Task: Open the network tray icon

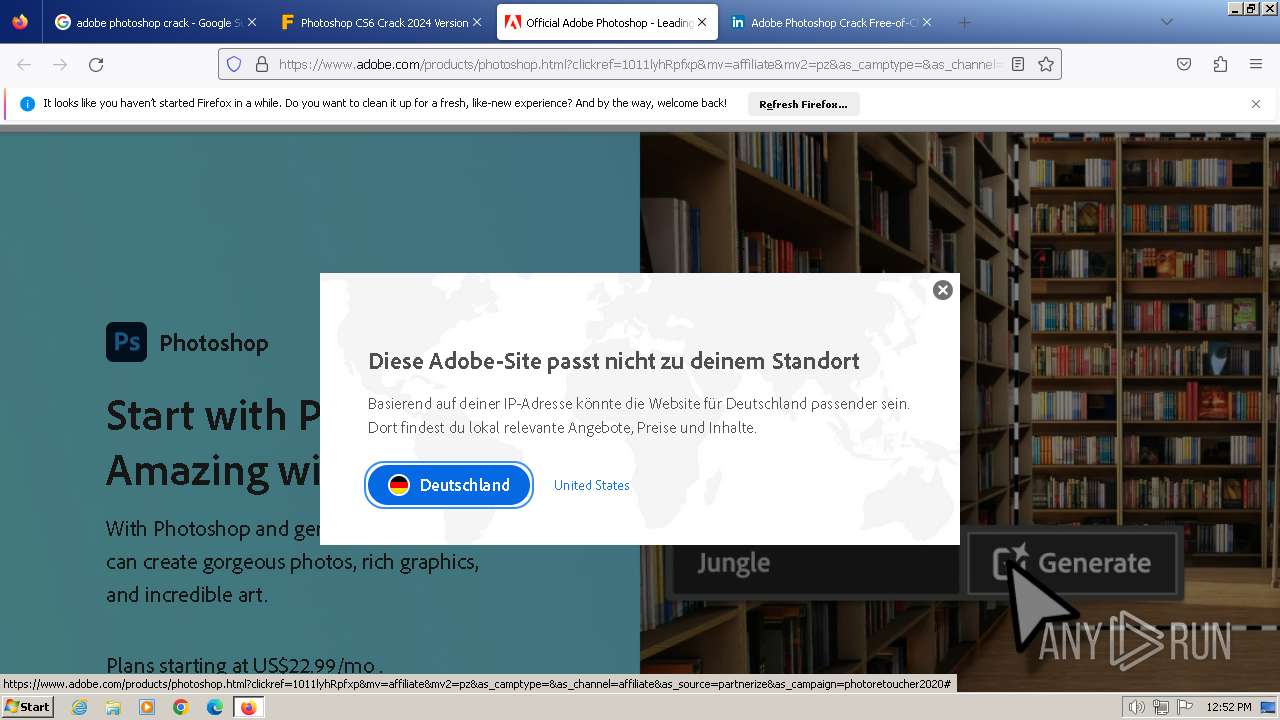Action: [1160, 707]
